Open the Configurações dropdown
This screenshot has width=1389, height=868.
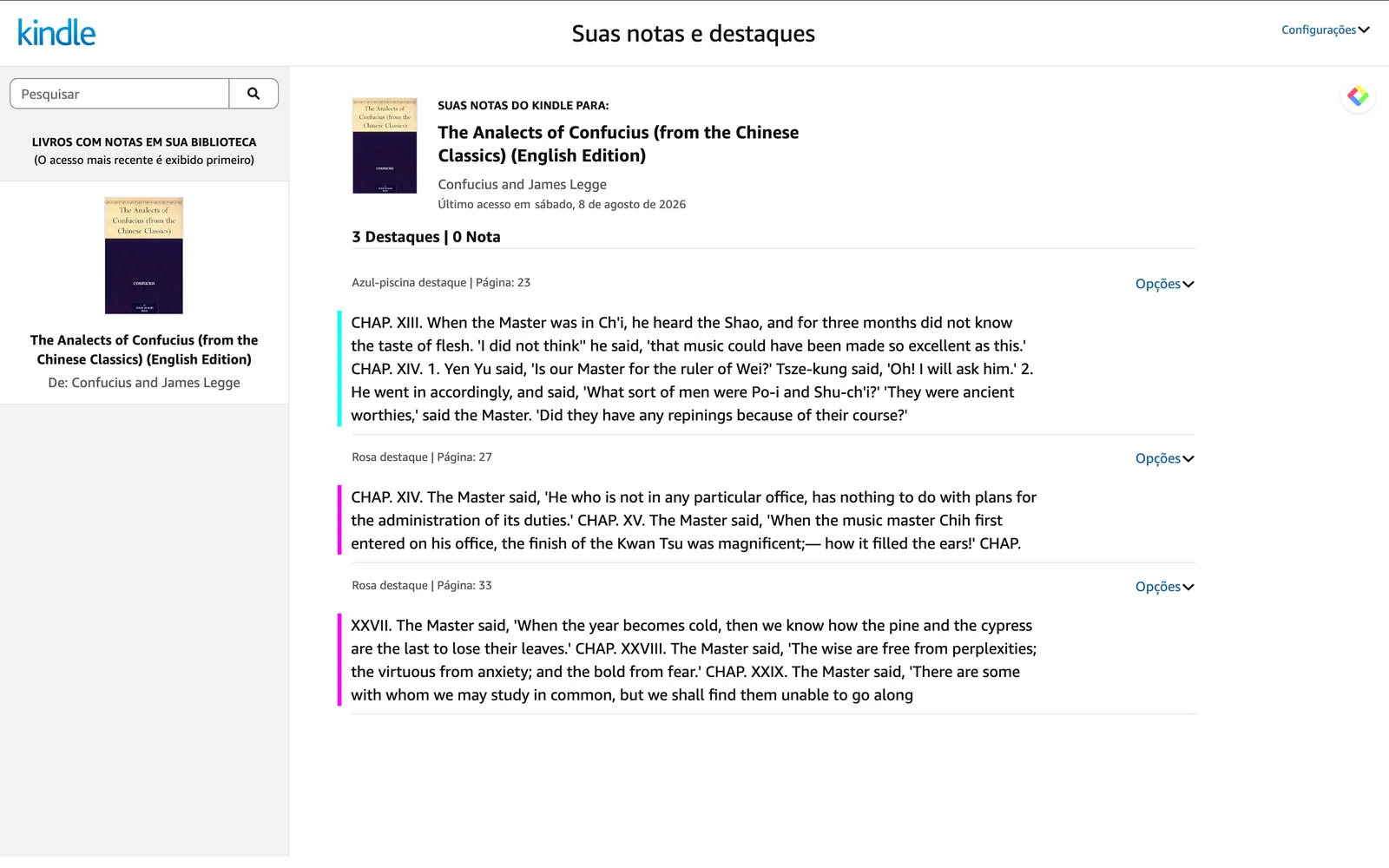[1325, 30]
